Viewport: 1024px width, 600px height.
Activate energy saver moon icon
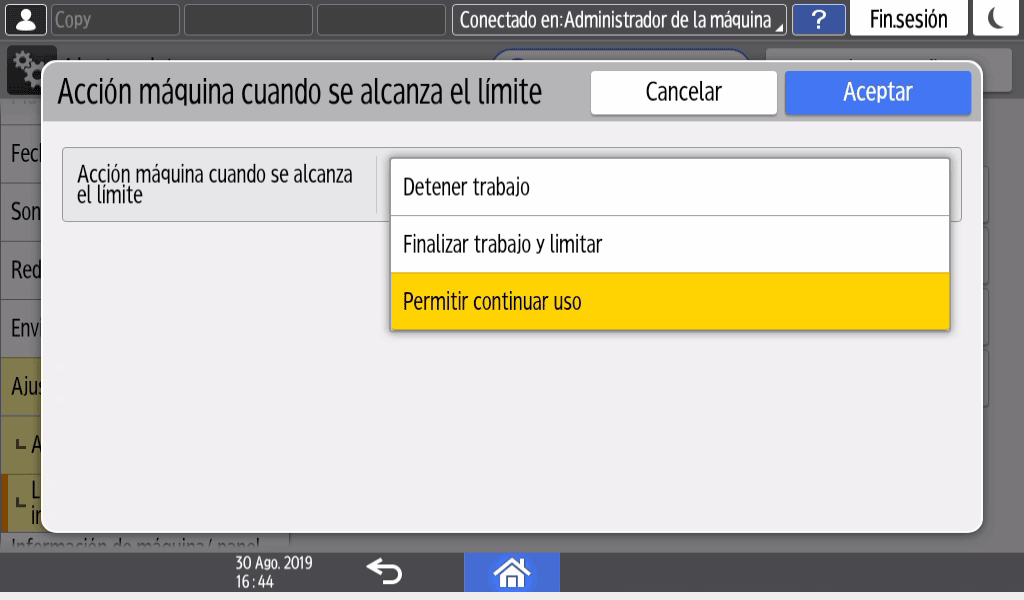pyautogui.click(x=997, y=19)
